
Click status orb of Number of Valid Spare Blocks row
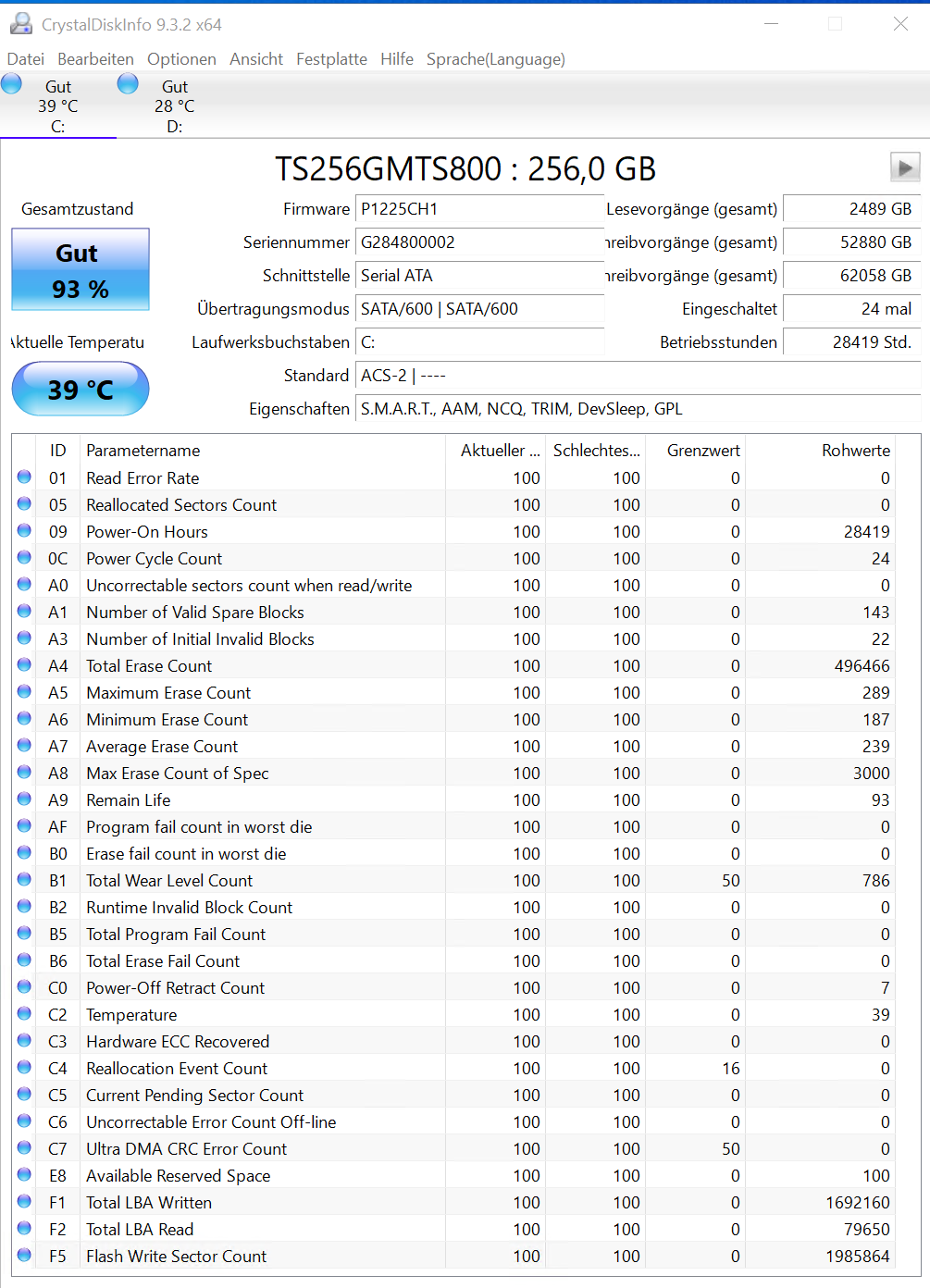click(x=24, y=612)
